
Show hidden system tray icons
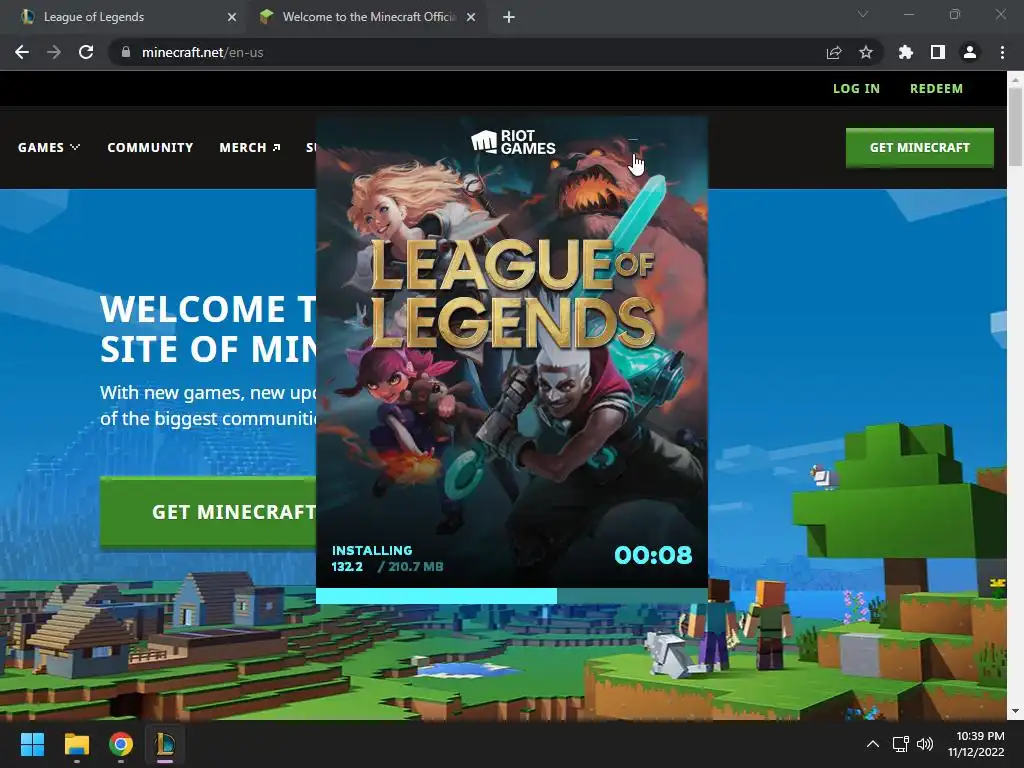coord(872,744)
